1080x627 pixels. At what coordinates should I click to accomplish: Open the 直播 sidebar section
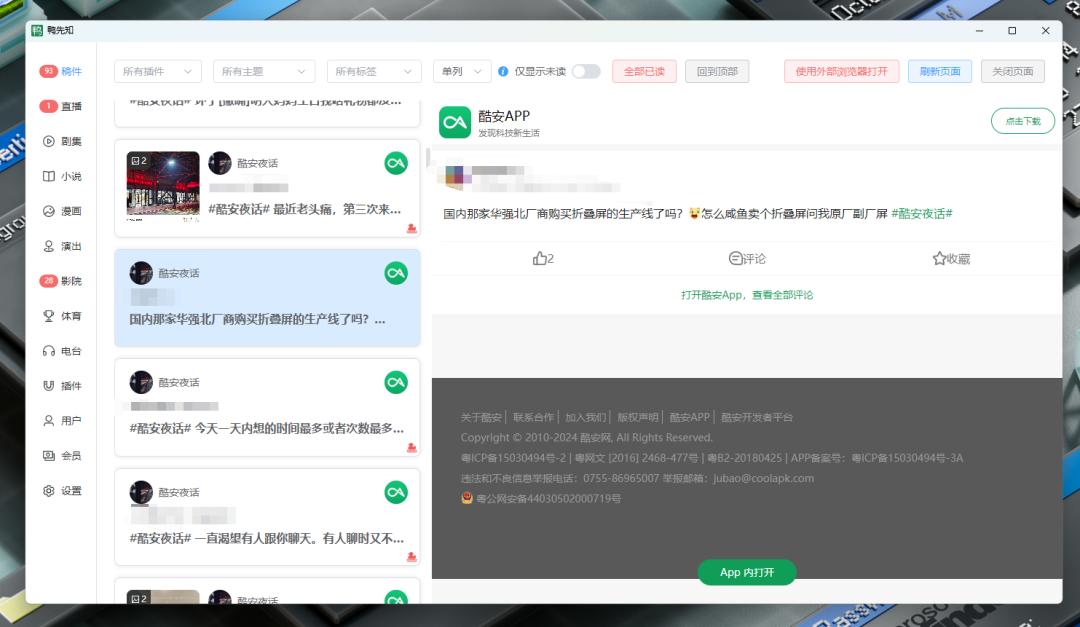point(61,106)
